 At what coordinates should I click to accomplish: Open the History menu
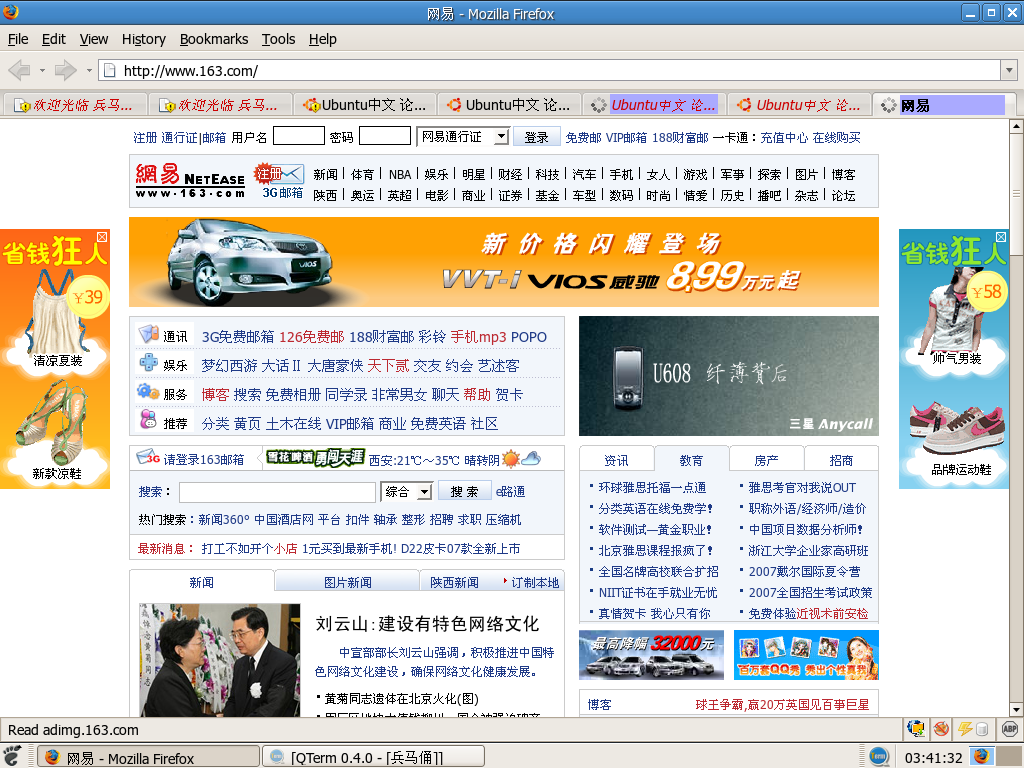(144, 39)
